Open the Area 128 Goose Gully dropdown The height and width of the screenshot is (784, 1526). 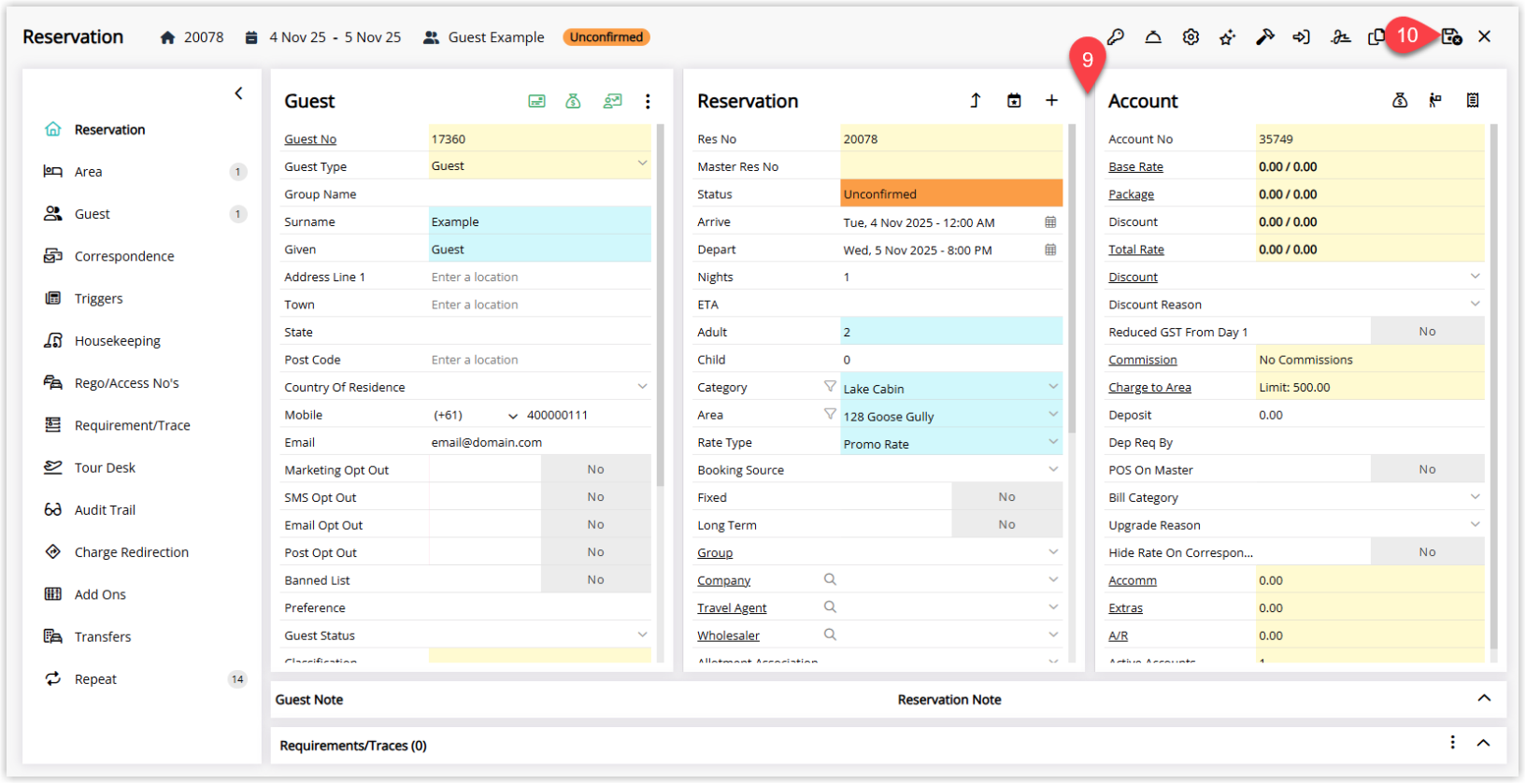click(x=1053, y=415)
